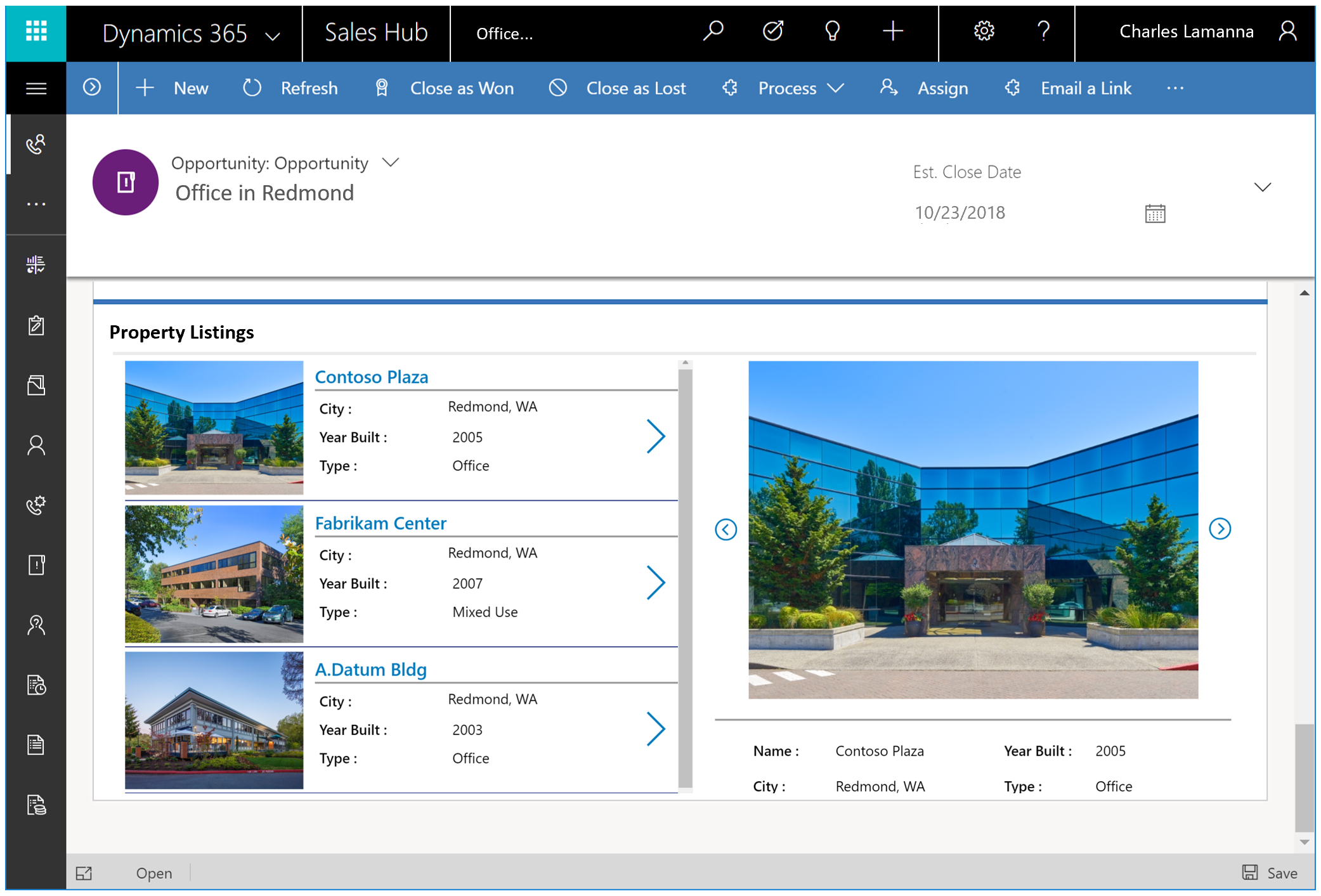This screenshot has width=1321, height=896.
Task: Expand the header details chevron on the right
Action: 1262,187
